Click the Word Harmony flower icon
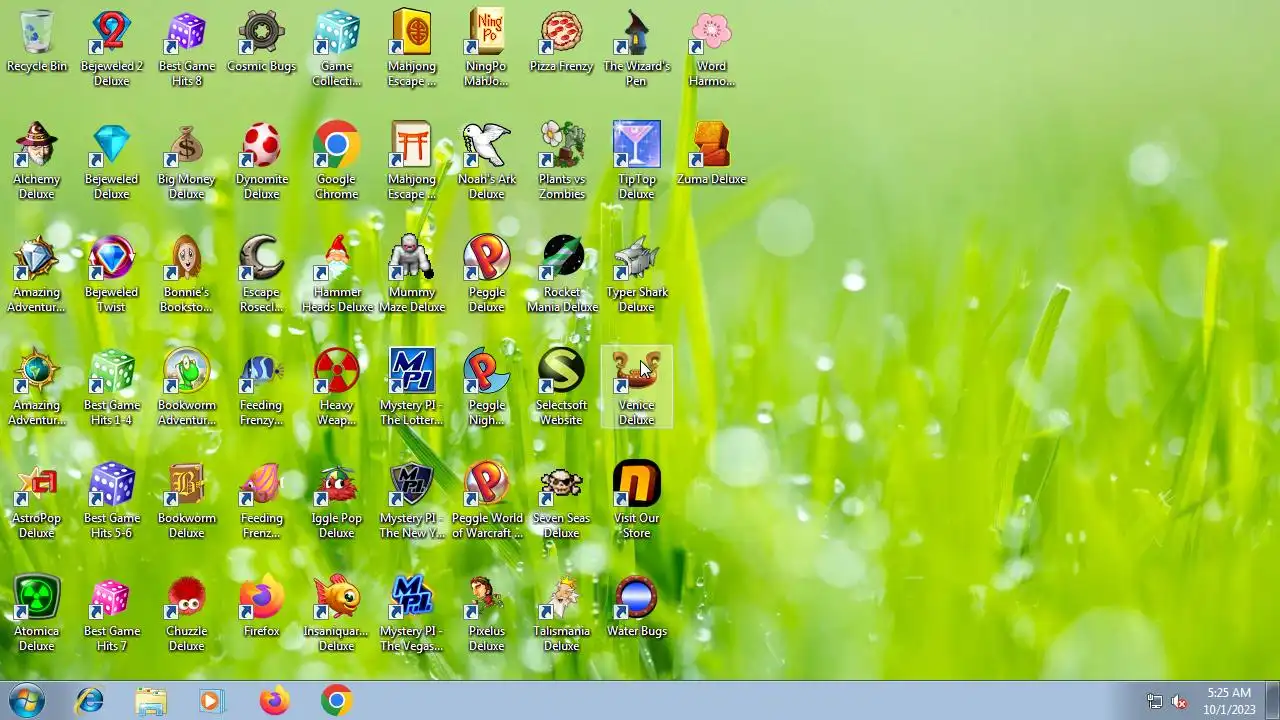The width and height of the screenshot is (1280, 720). tap(711, 32)
